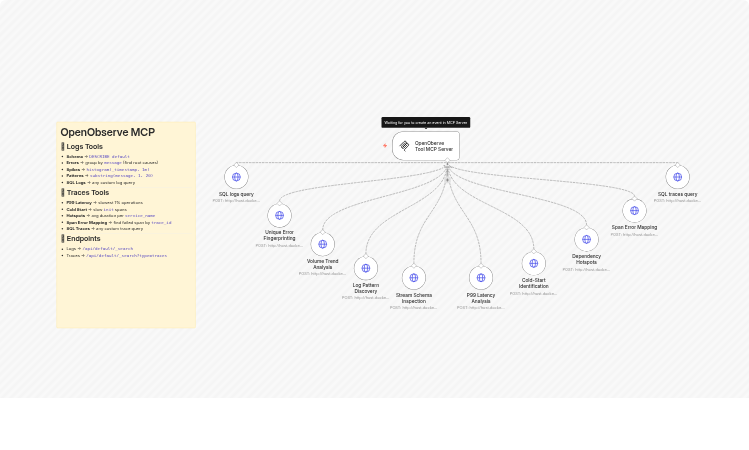Click the "P99 Latency Analysis" node label

481,298
